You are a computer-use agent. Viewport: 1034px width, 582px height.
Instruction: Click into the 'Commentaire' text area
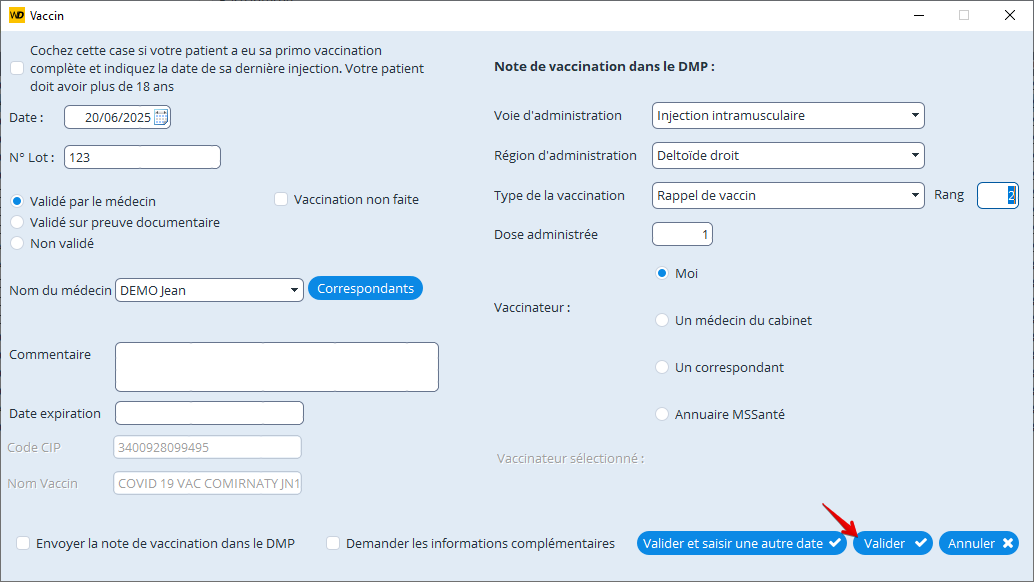(x=276, y=367)
